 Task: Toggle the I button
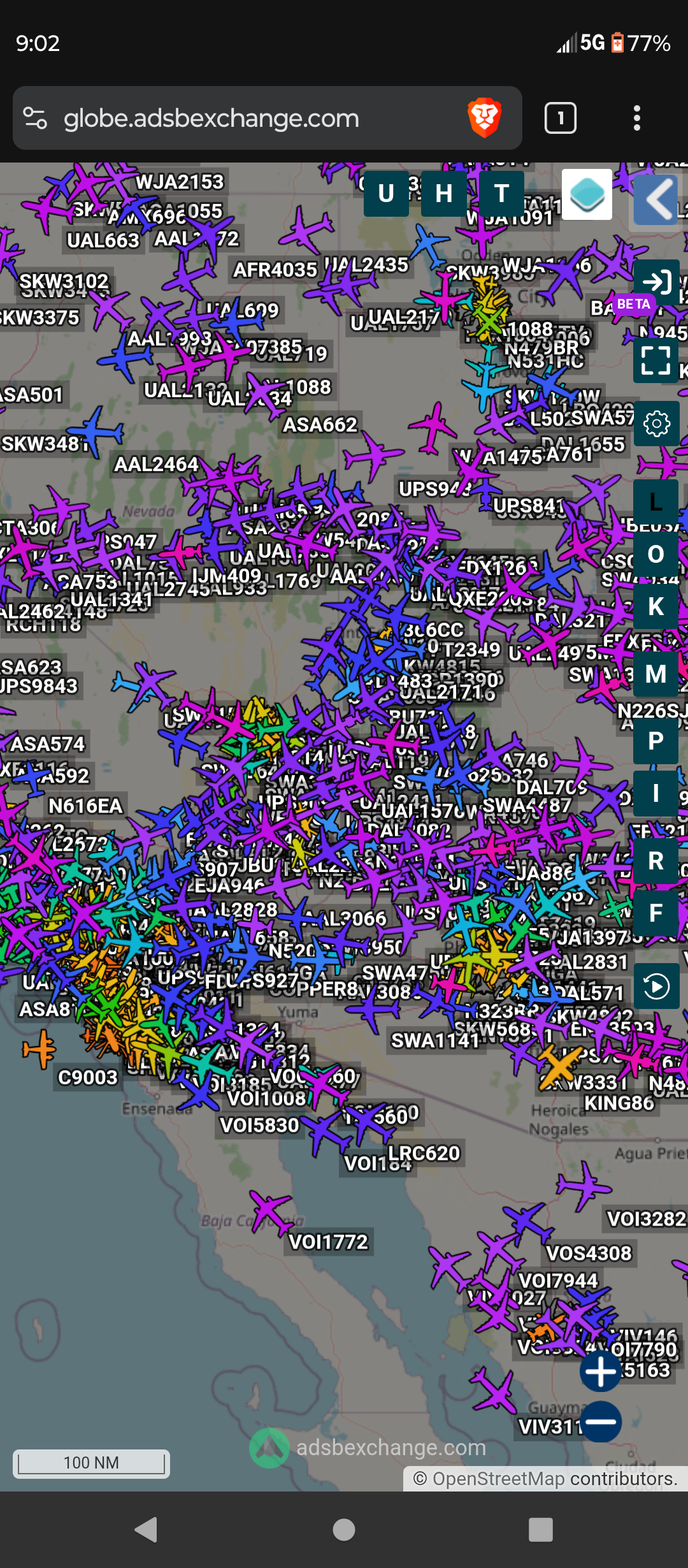pos(656,794)
